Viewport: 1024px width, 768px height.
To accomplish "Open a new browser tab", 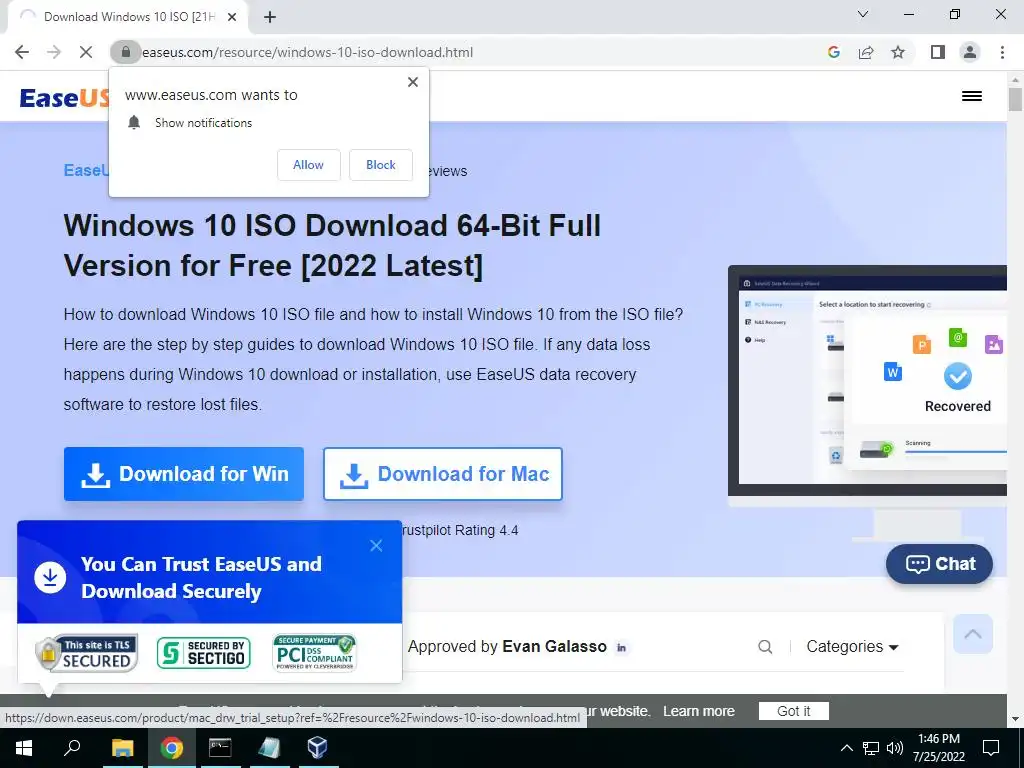I will click(270, 18).
